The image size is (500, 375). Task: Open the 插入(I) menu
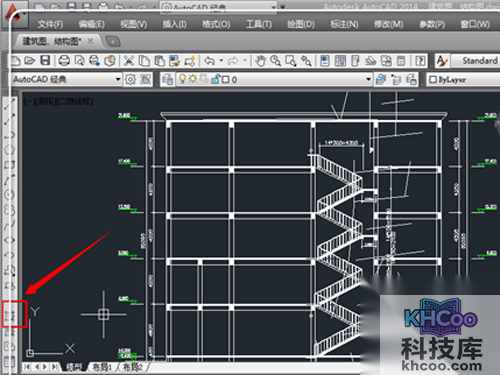(x=175, y=24)
